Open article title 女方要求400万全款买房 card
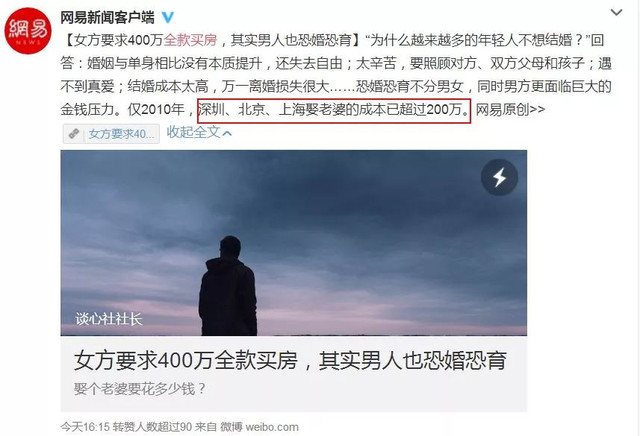640x436 pixels. [290, 361]
